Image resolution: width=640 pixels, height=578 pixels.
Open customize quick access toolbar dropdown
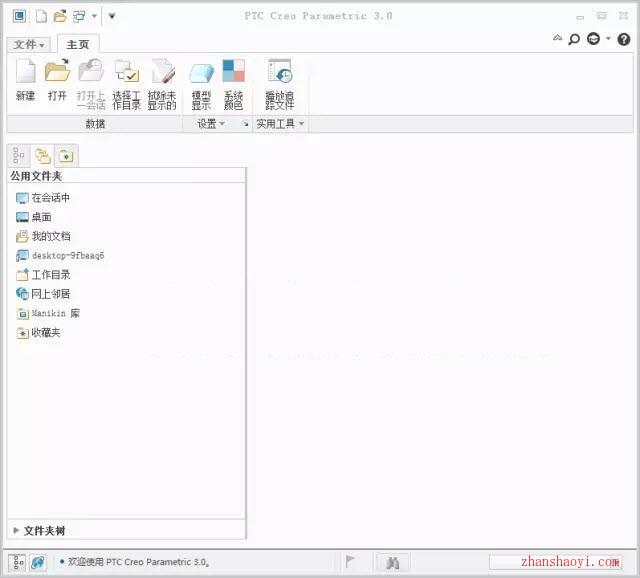tap(112, 16)
